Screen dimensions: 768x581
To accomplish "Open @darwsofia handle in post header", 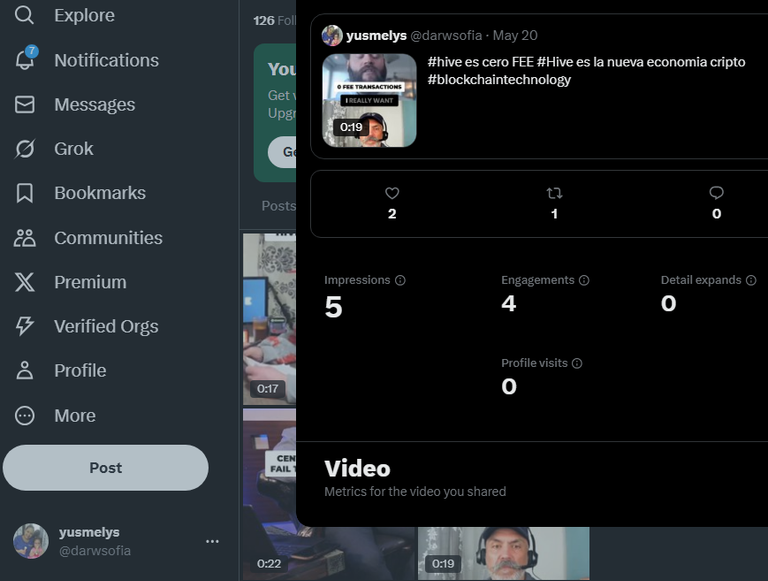I will pyautogui.click(x=446, y=35).
